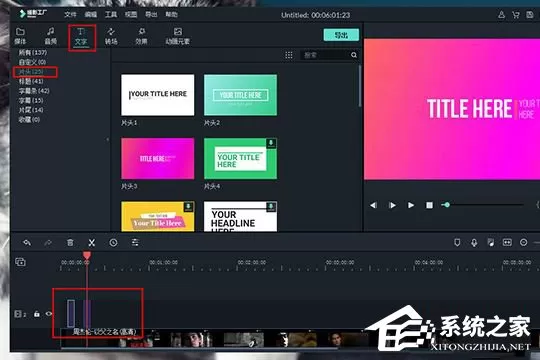The height and width of the screenshot is (360, 540).
Task: Click the preview progress slider handle
Action: pyautogui.click(x=447, y=205)
